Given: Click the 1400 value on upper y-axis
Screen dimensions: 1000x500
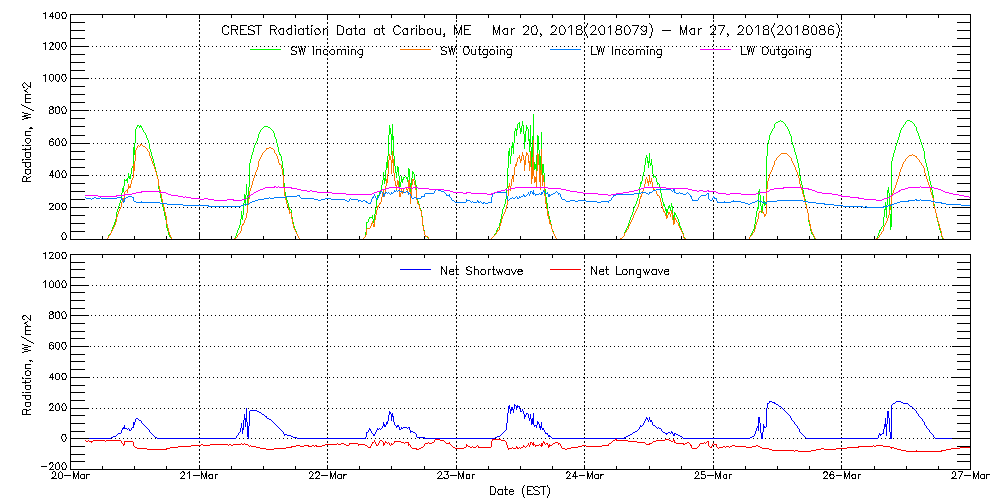Looking at the screenshot, I should [54, 18].
